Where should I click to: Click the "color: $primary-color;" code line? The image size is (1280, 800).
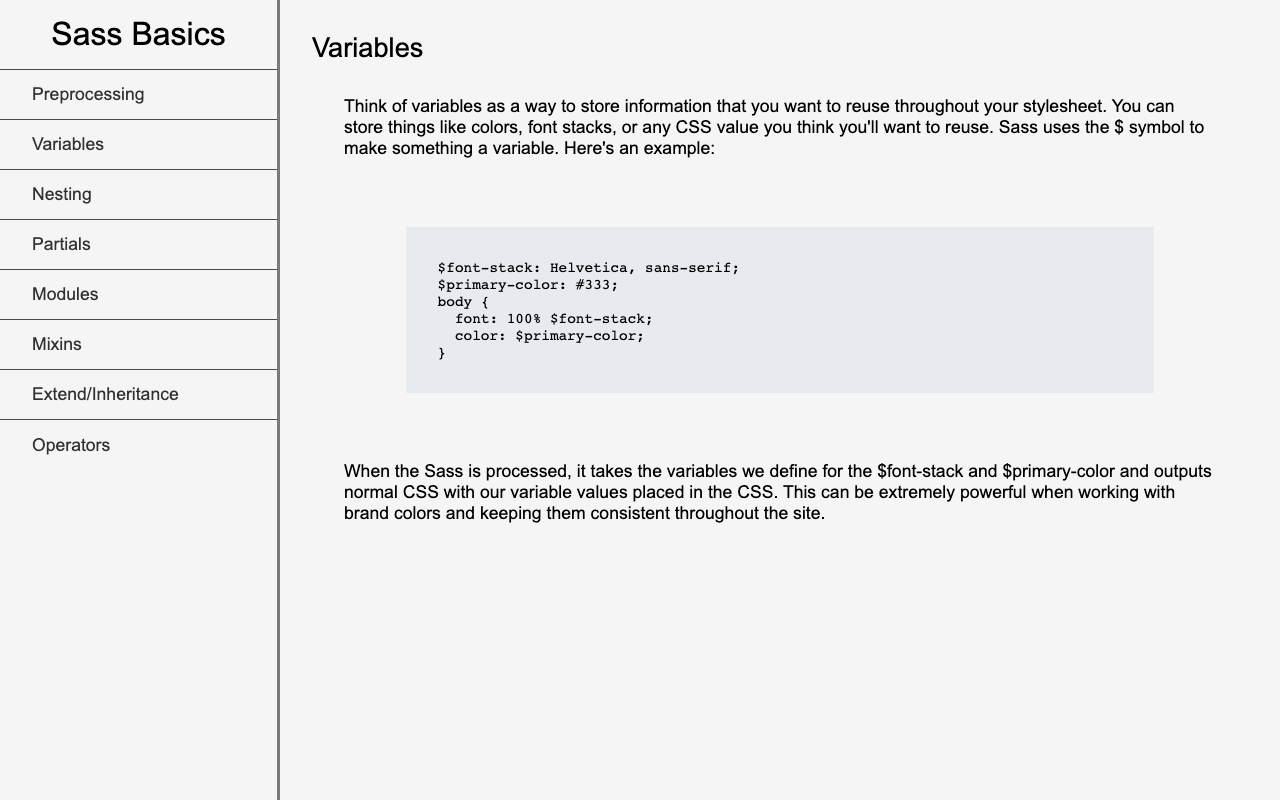[x=549, y=336]
